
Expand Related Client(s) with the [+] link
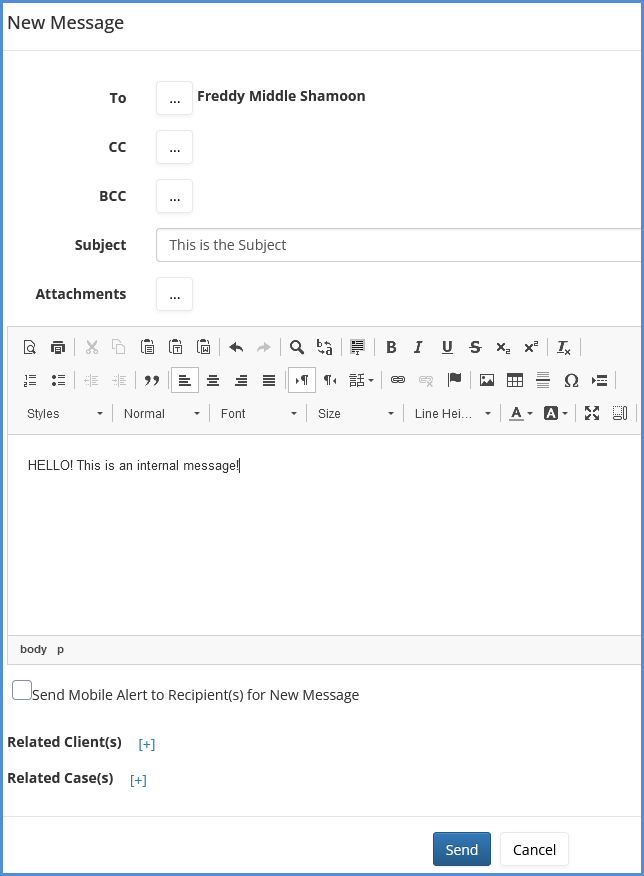147,744
